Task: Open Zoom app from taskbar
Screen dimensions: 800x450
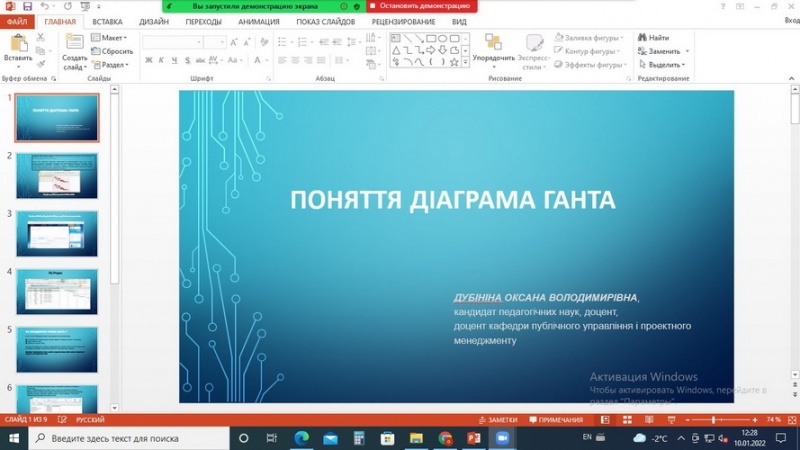Action: coord(502,438)
